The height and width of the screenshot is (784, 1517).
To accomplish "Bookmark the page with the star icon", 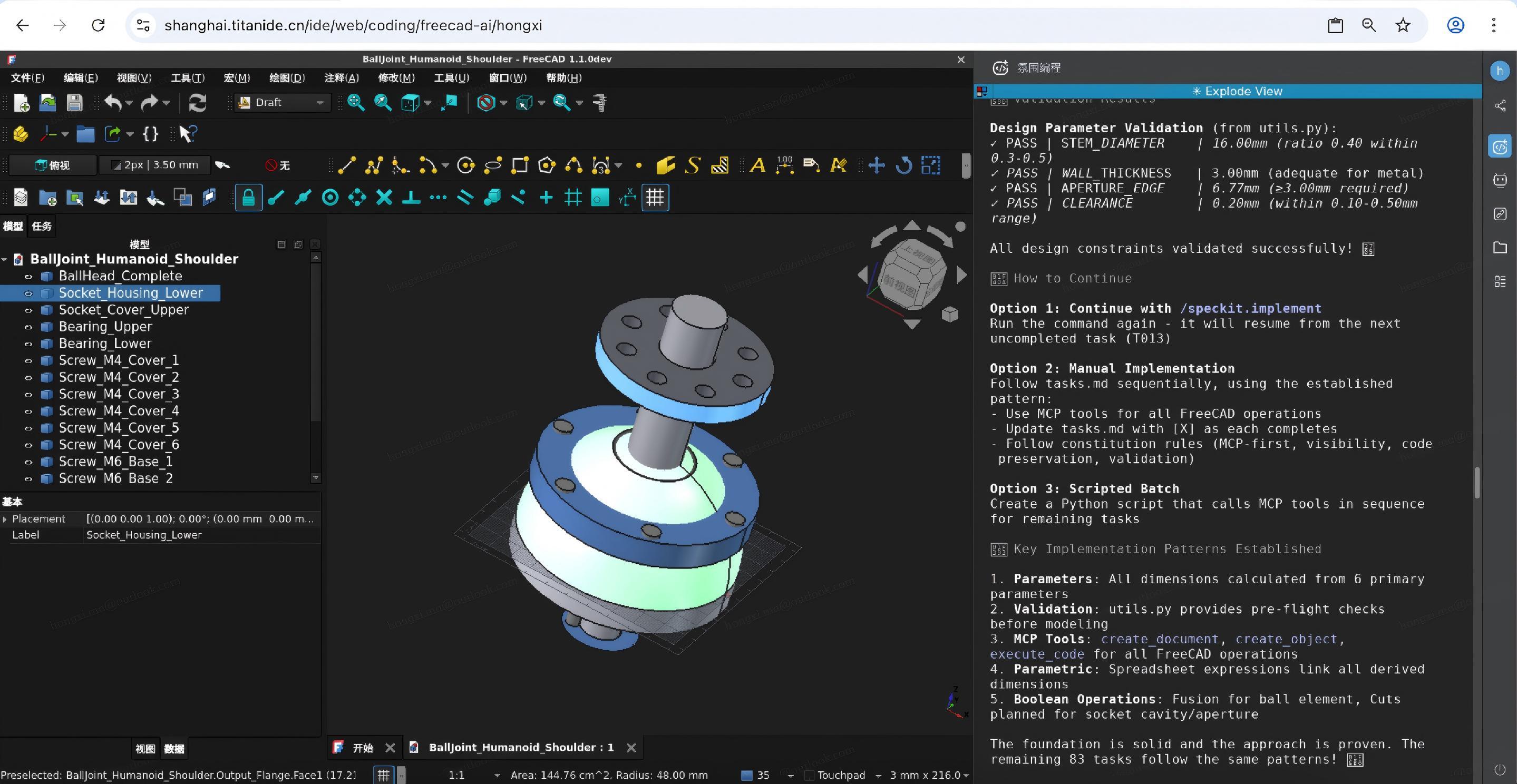I will pos(1403,25).
